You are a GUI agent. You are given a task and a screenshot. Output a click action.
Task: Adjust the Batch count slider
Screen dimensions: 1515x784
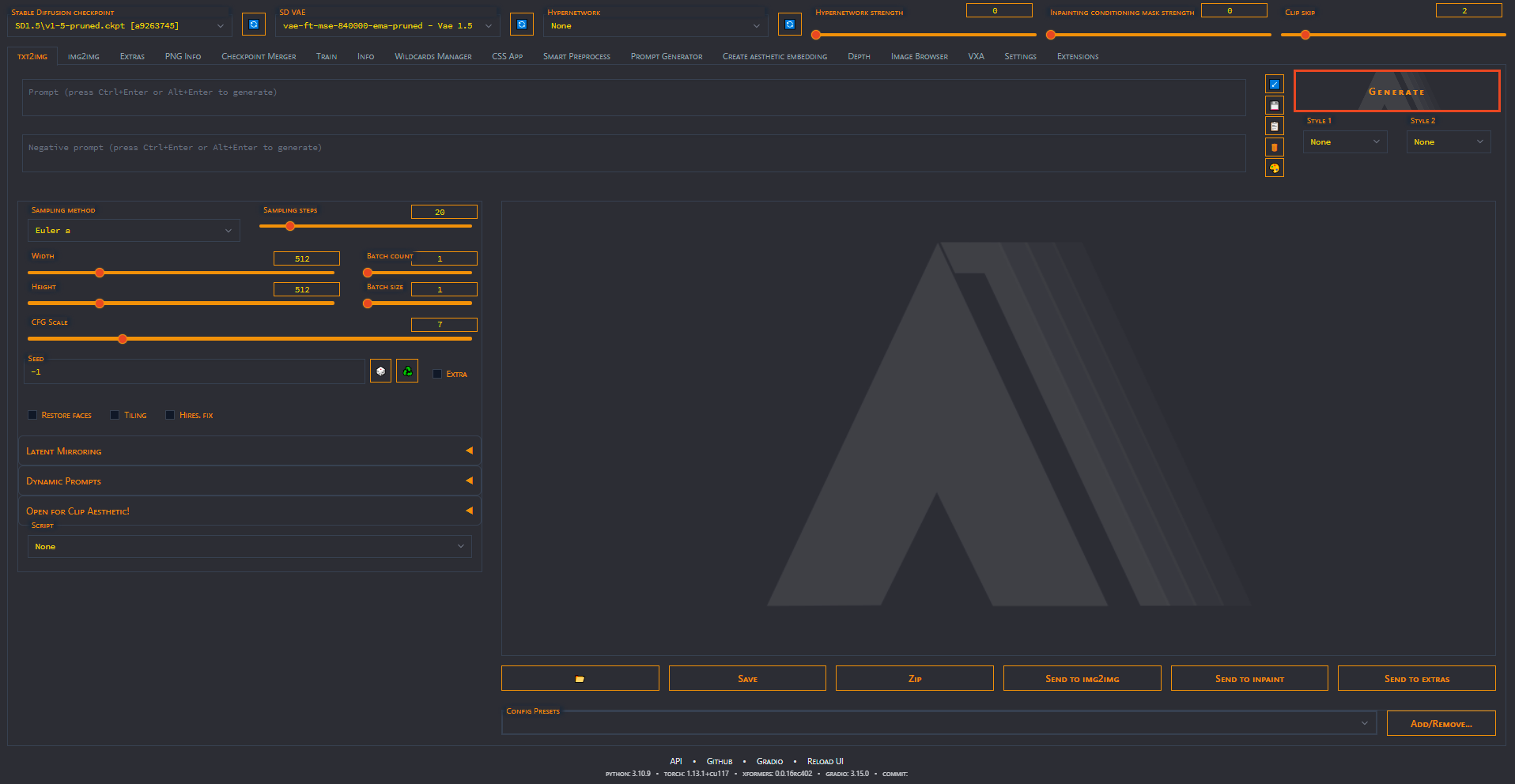(x=417, y=273)
